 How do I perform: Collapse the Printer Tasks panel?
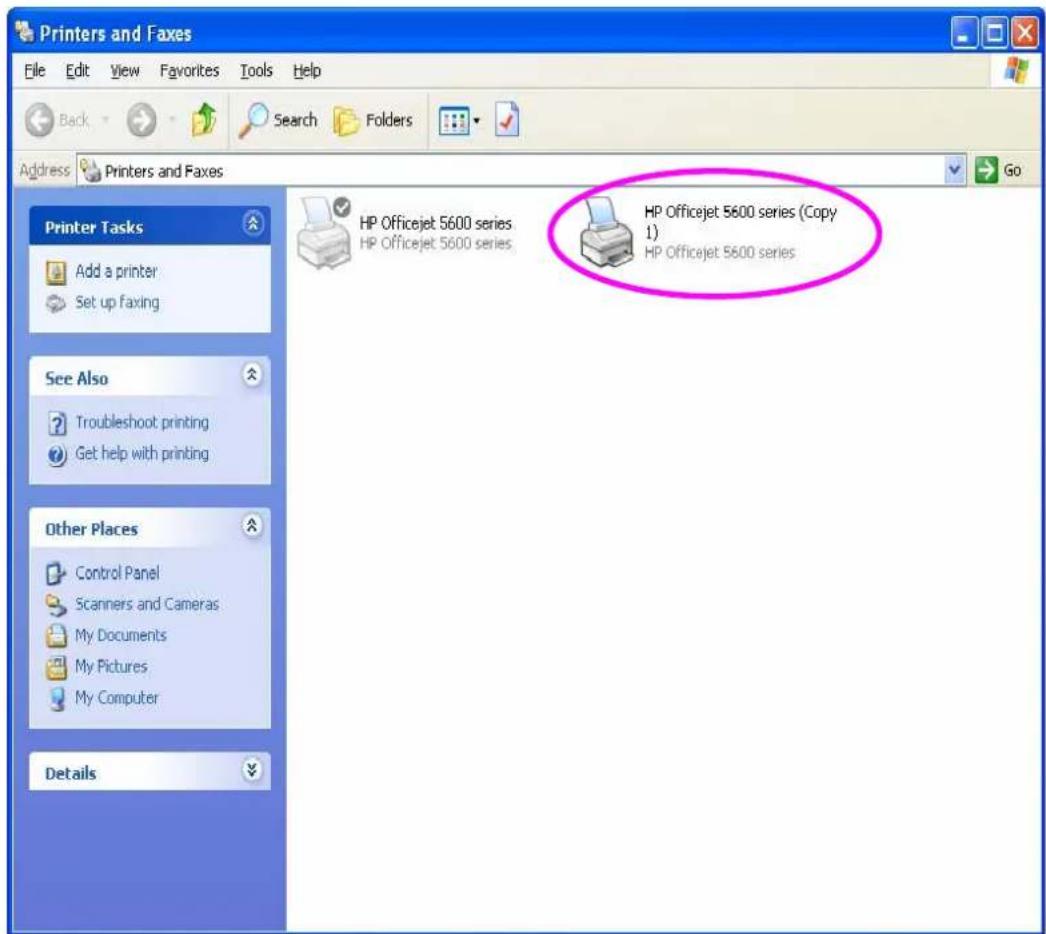click(253, 223)
